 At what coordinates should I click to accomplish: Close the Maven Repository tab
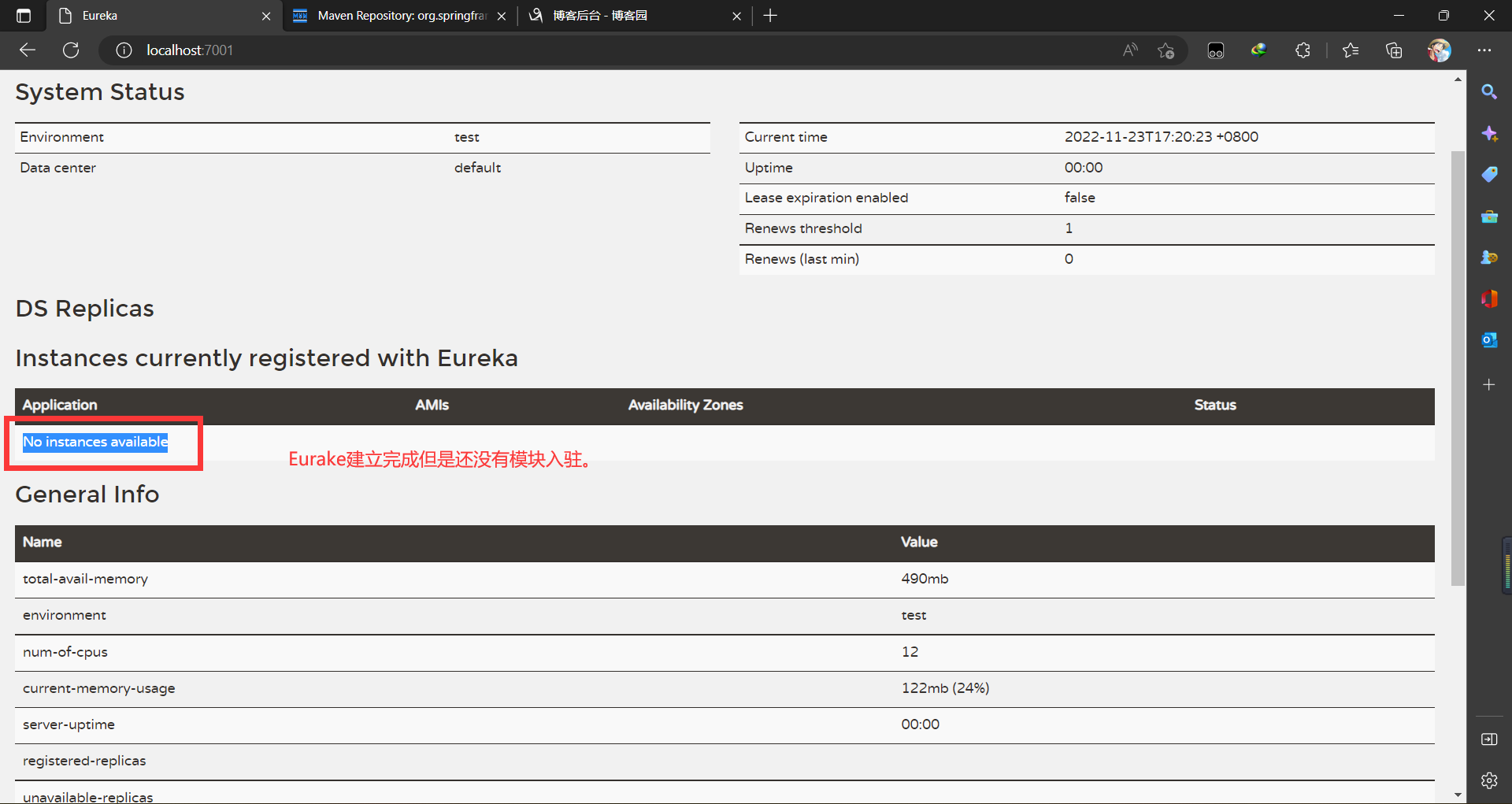click(x=502, y=16)
